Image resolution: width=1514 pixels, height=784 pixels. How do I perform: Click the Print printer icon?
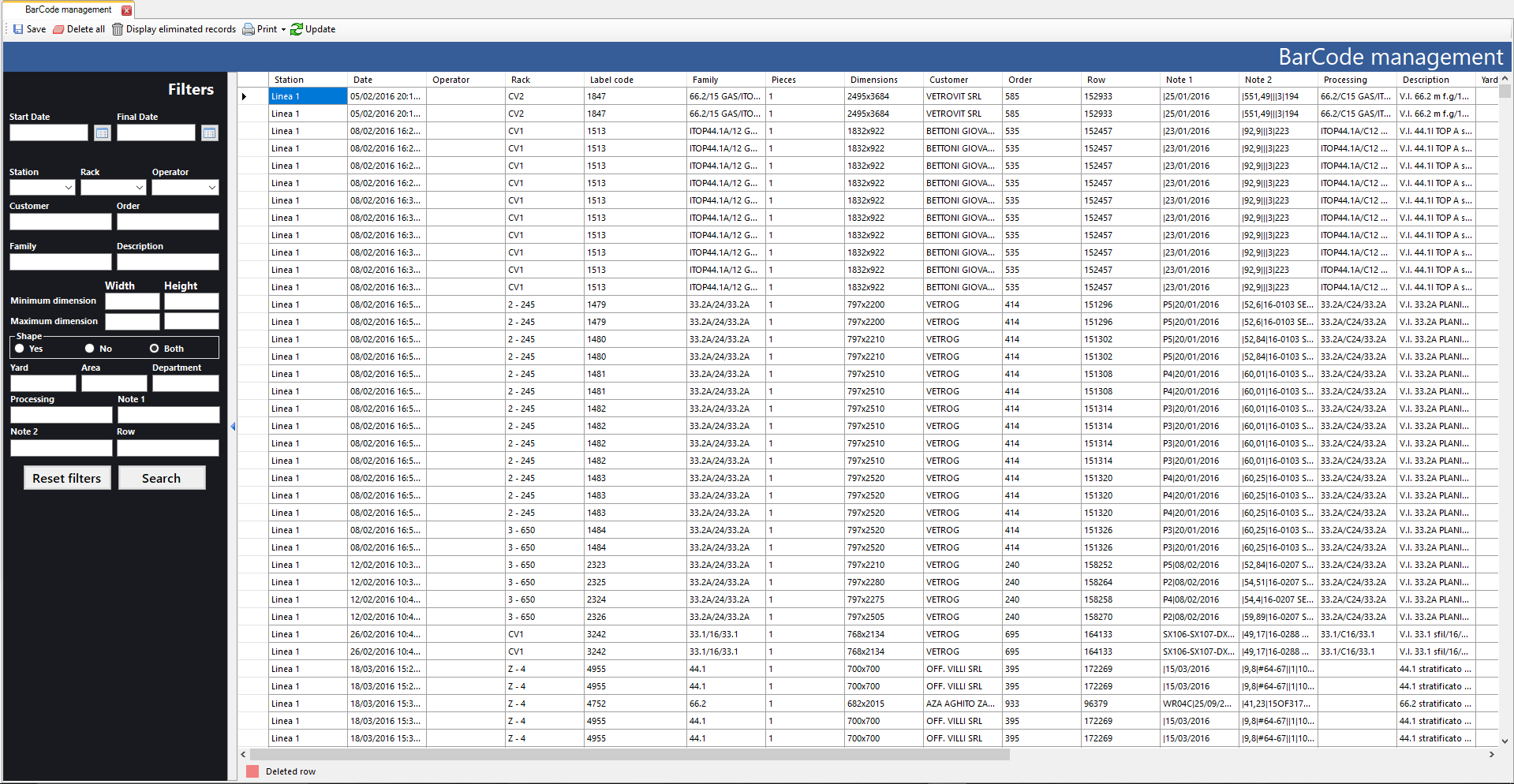click(x=249, y=29)
